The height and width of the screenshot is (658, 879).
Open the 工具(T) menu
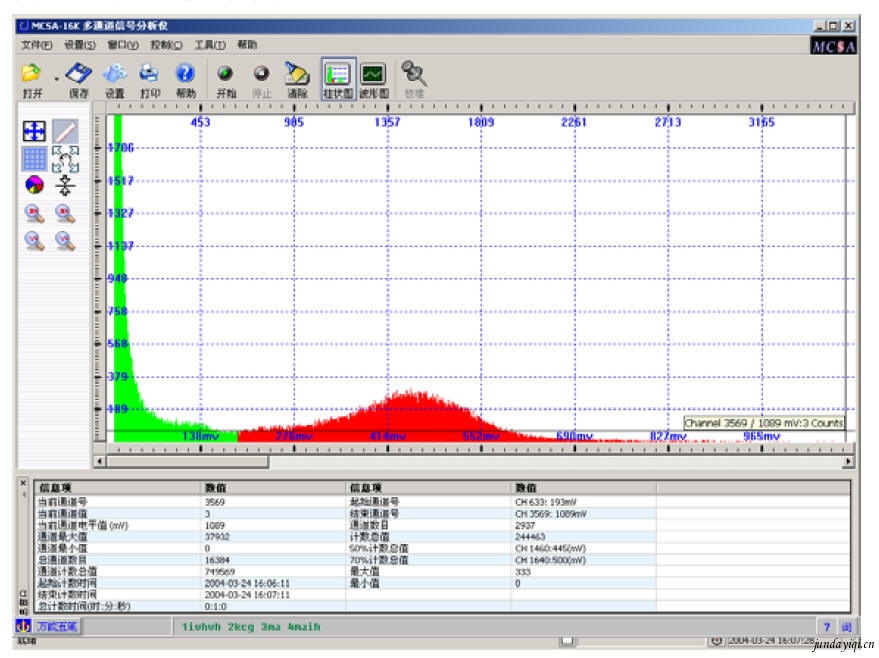(x=209, y=45)
